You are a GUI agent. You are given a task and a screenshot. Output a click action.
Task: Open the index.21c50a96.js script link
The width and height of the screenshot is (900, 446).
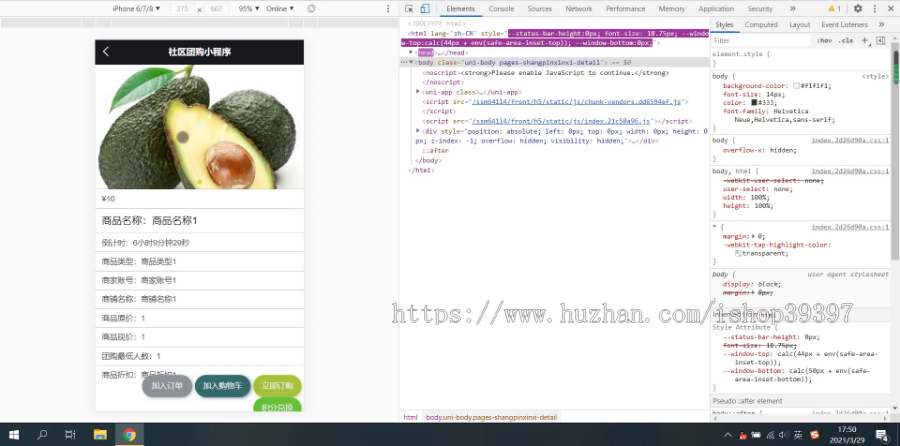[x=561, y=121]
